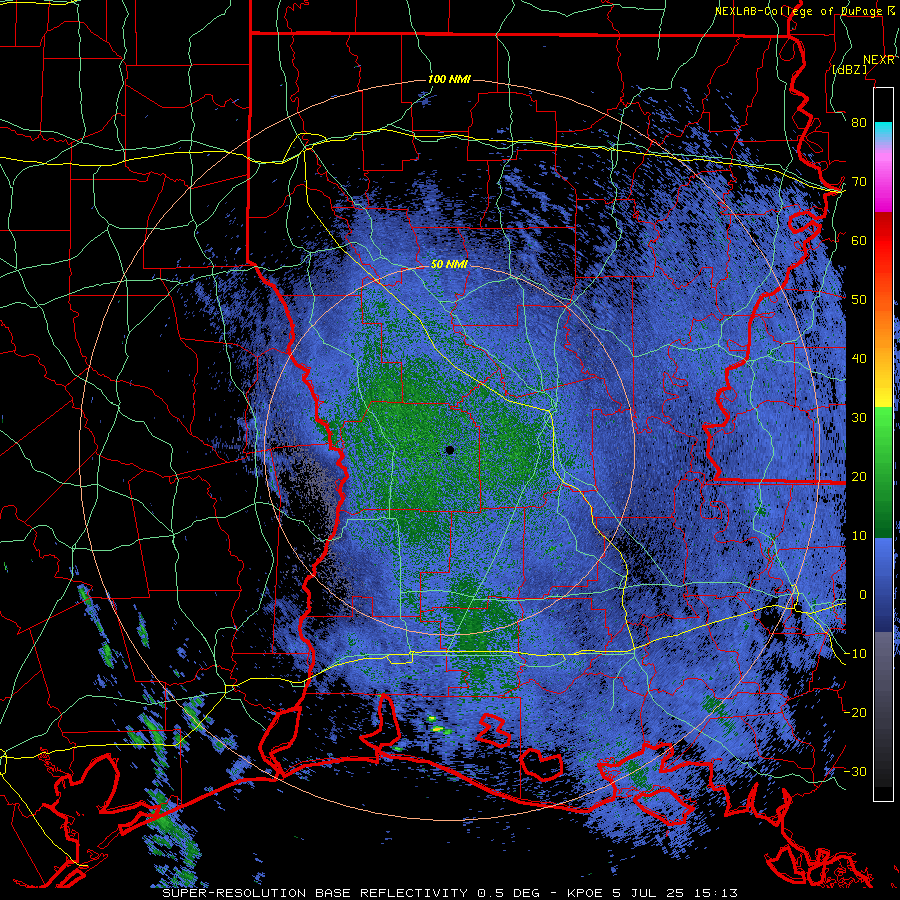Click the -10 value on the dBZ scale
The height and width of the screenshot is (900, 900).
pos(855,654)
